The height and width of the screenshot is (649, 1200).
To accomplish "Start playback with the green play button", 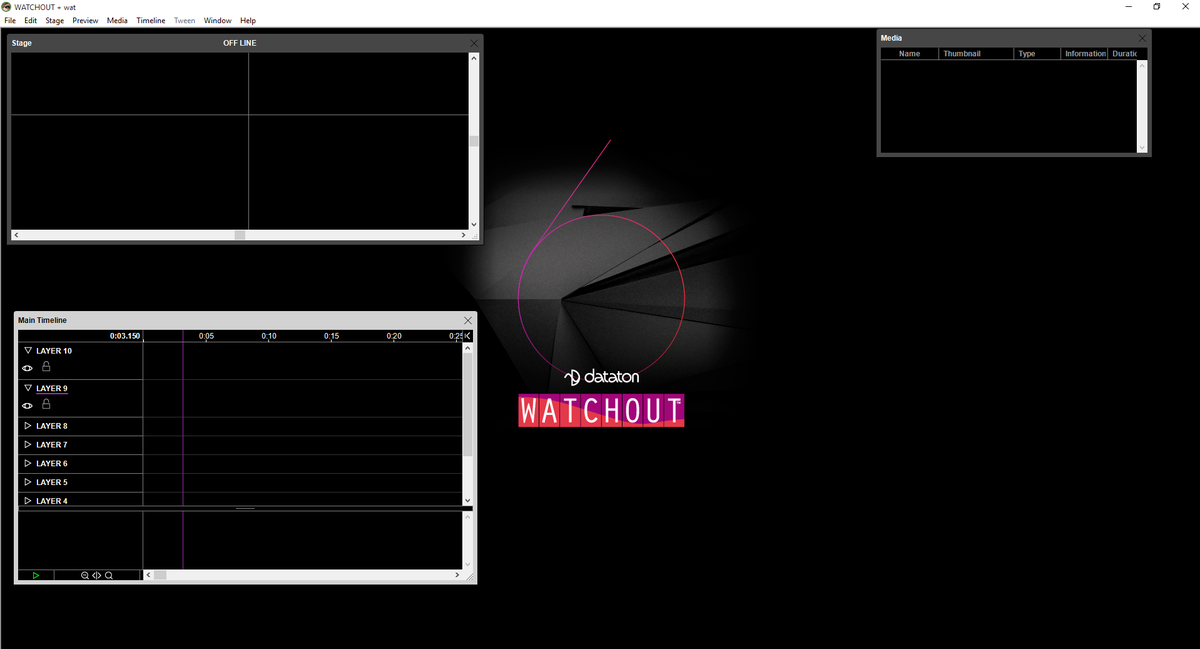I will 36,575.
